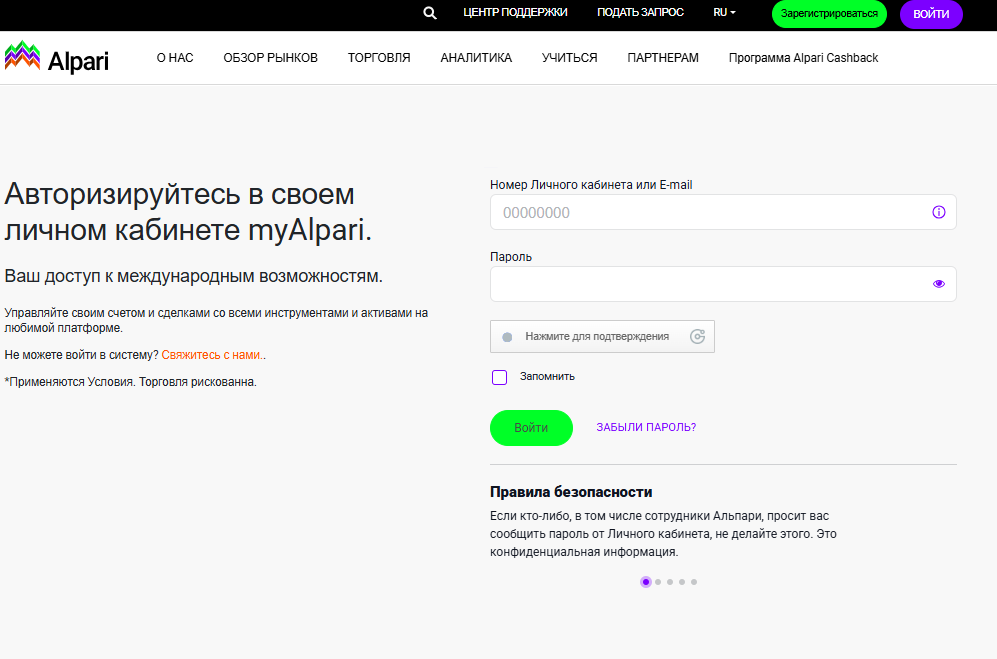Select the third carousel dot
The height and width of the screenshot is (659, 997).
point(670,582)
